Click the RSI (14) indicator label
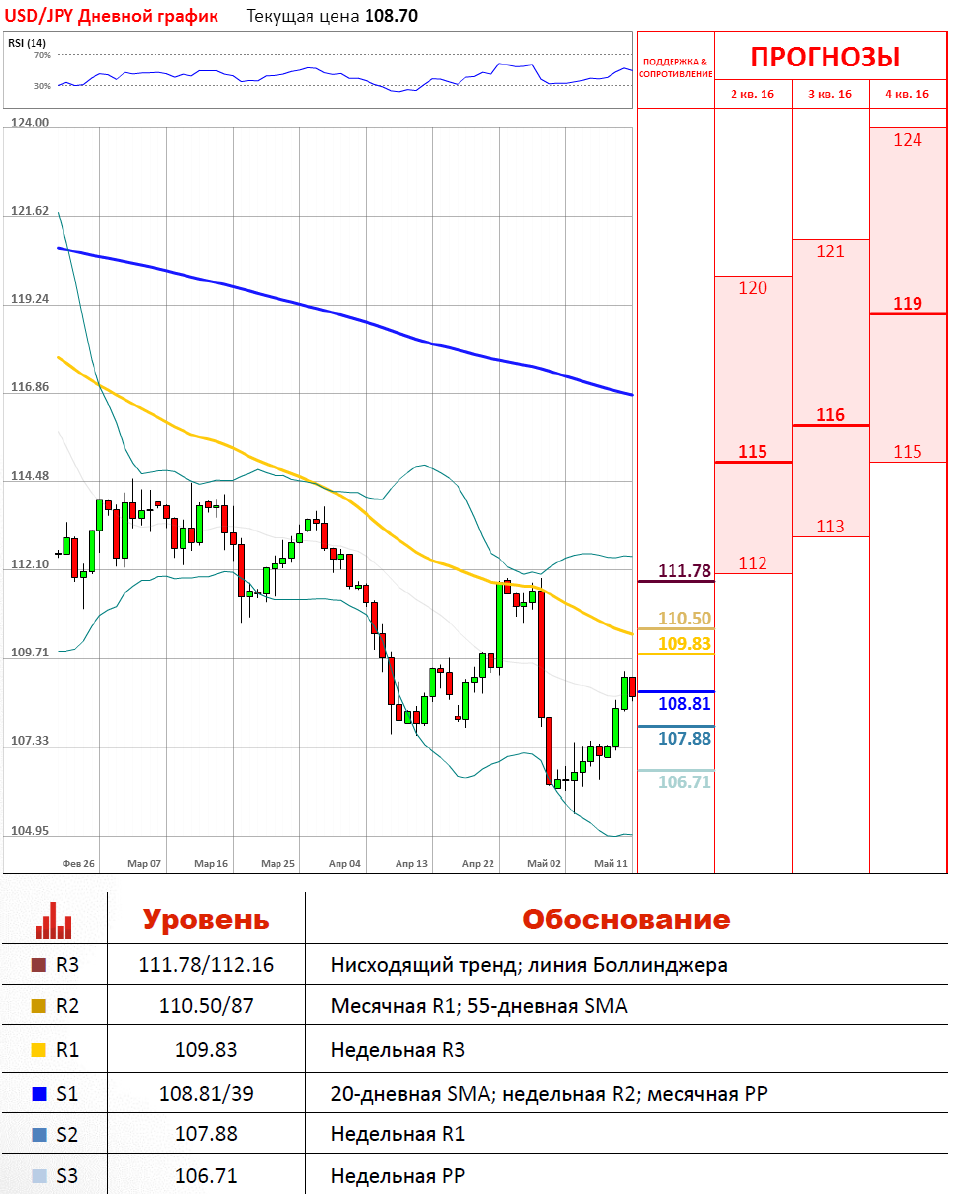The height and width of the screenshot is (1194, 964). click(27, 43)
